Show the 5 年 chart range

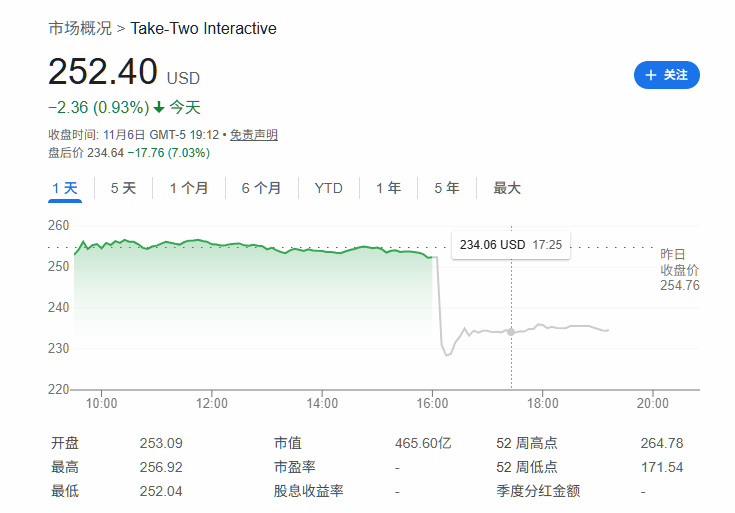tap(446, 188)
